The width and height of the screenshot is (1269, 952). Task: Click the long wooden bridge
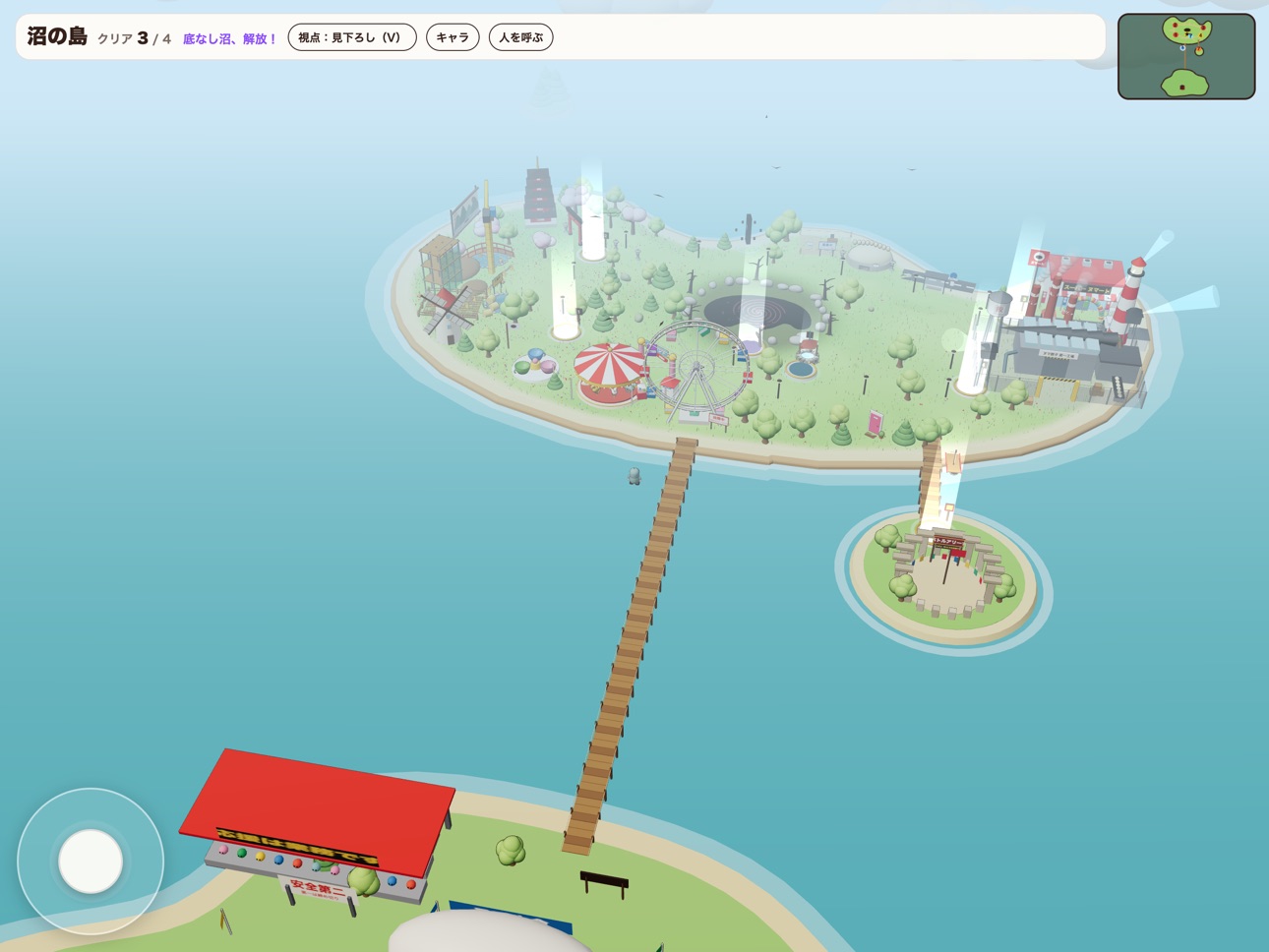631,645
